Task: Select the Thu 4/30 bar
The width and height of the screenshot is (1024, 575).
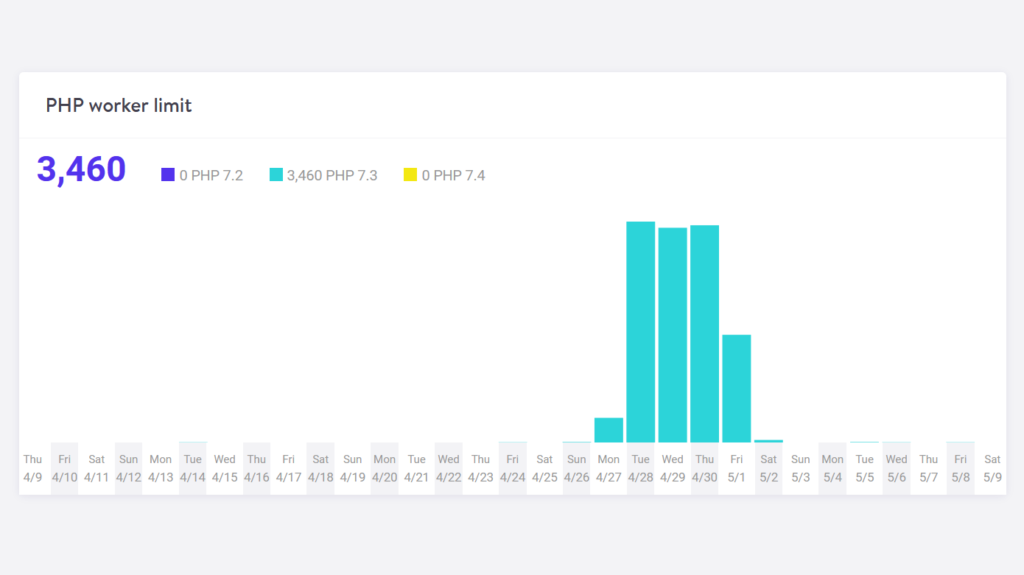Action: tap(704, 334)
